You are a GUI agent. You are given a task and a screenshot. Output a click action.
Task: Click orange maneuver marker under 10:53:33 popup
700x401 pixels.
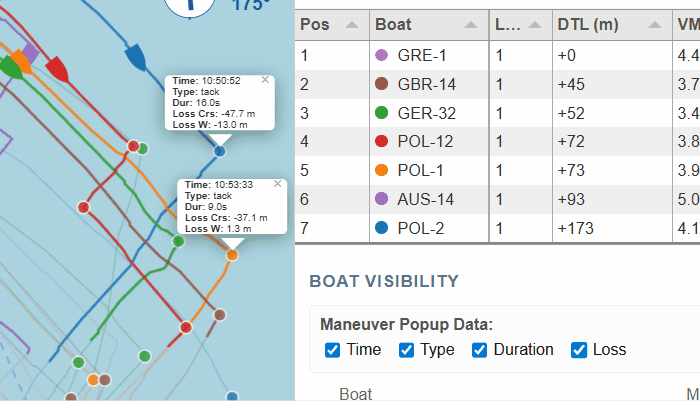coord(232,255)
